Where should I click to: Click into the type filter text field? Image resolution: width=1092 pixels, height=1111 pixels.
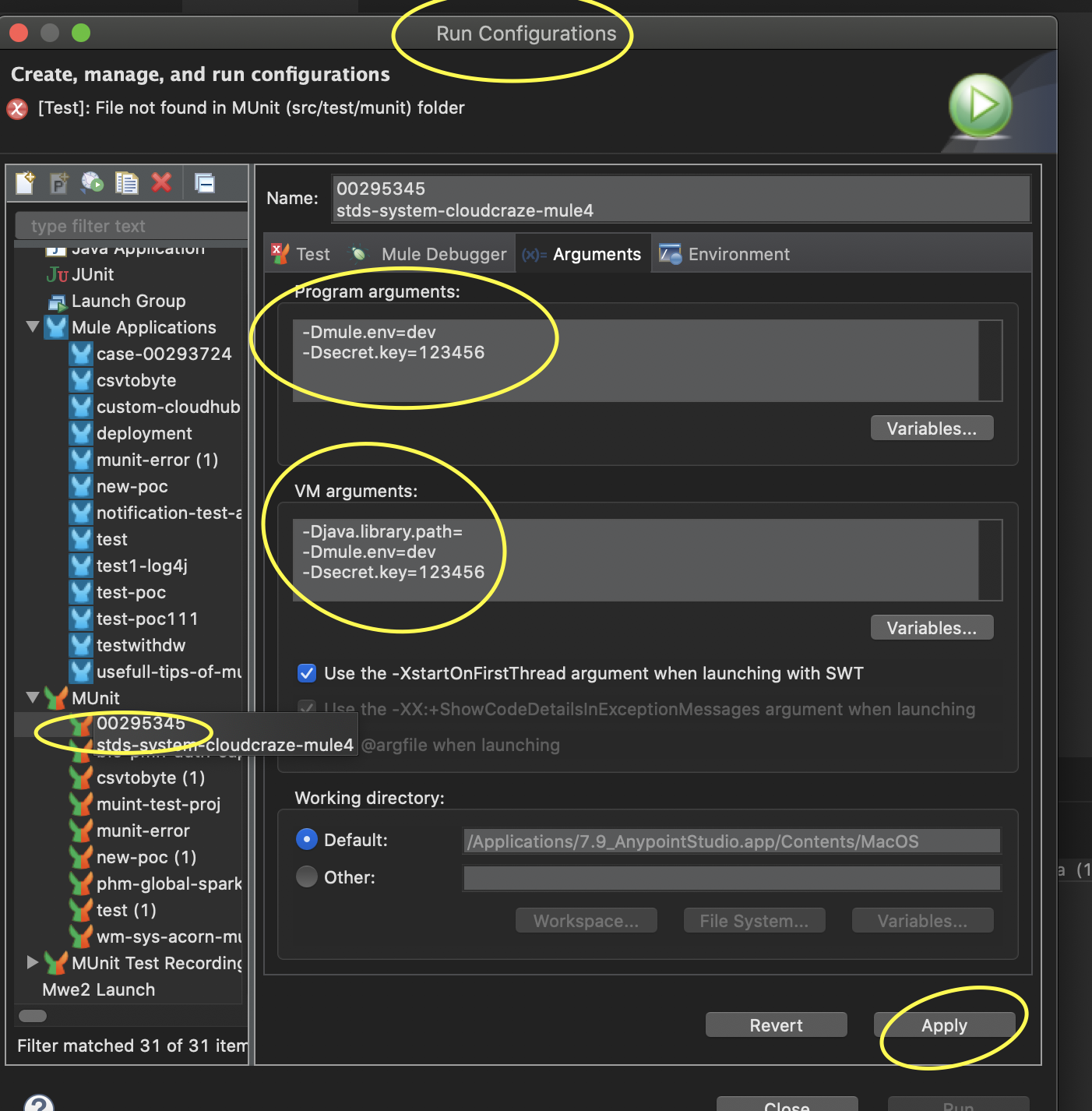coord(131,226)
